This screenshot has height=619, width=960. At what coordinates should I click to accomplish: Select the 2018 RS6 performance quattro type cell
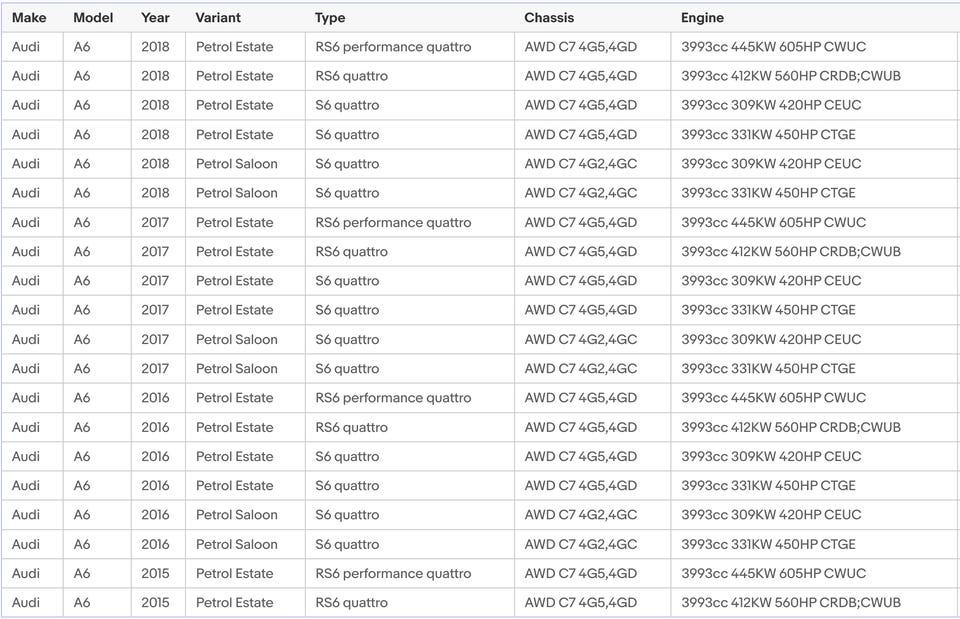(393, 47)
